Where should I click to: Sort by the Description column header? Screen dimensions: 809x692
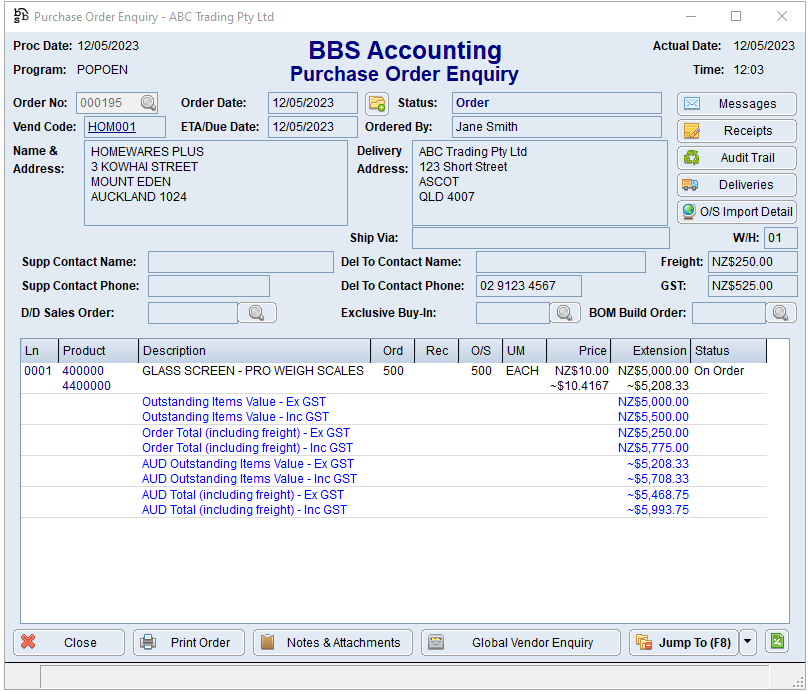tap(254, 351)
